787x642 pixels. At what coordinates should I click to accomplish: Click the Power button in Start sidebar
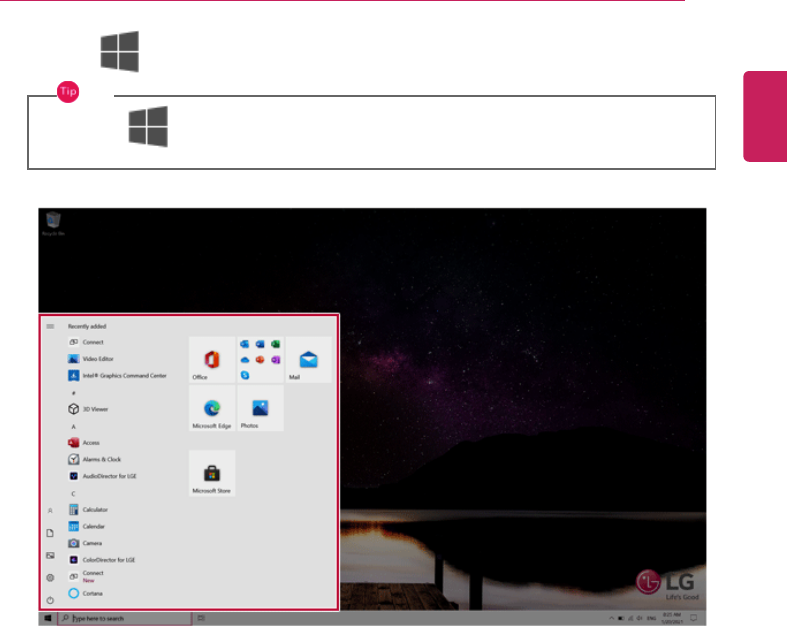point(50,600)
